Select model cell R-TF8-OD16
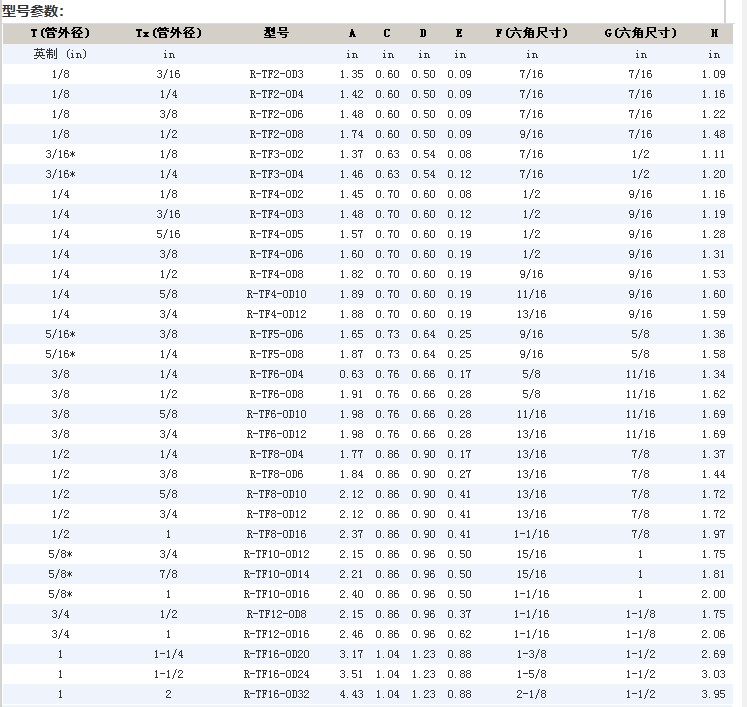The width and height of the screenshot is (747, 707). [x=276, y=535]
